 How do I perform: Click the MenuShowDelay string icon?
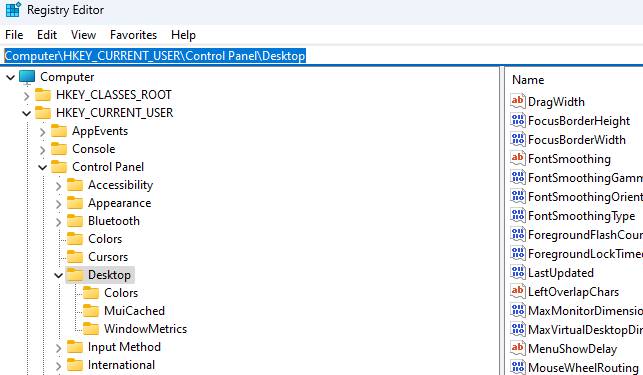[x=518, y=348]
